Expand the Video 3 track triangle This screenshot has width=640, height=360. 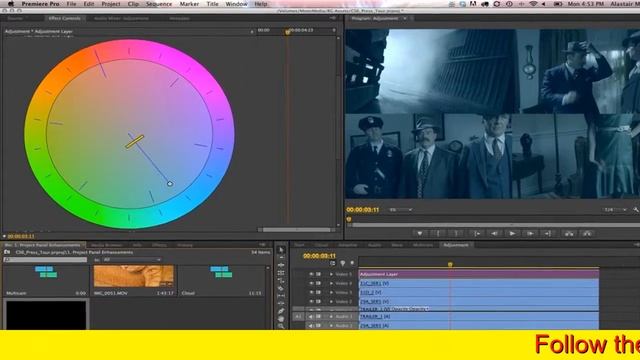pos(331,292)
